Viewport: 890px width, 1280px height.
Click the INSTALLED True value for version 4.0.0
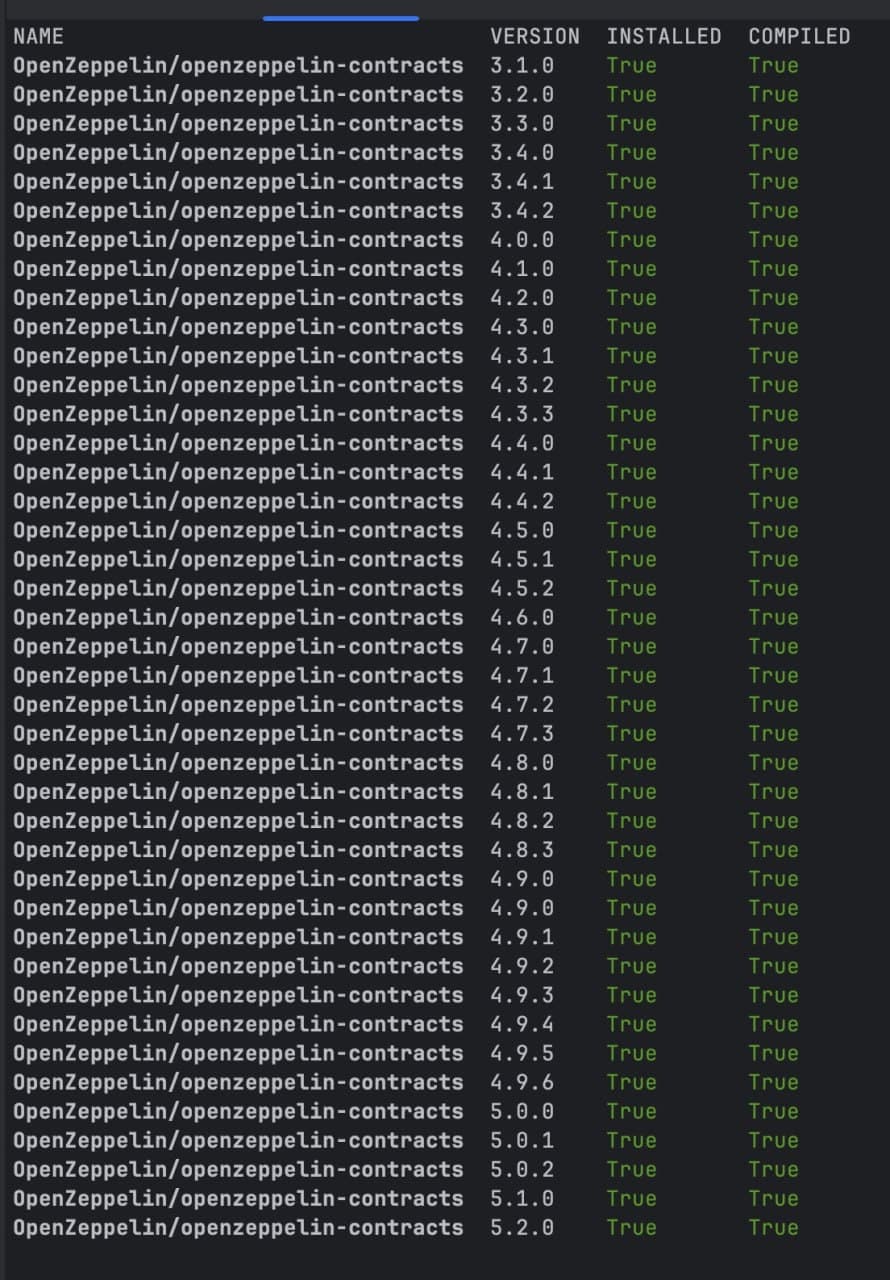[631, 239]
